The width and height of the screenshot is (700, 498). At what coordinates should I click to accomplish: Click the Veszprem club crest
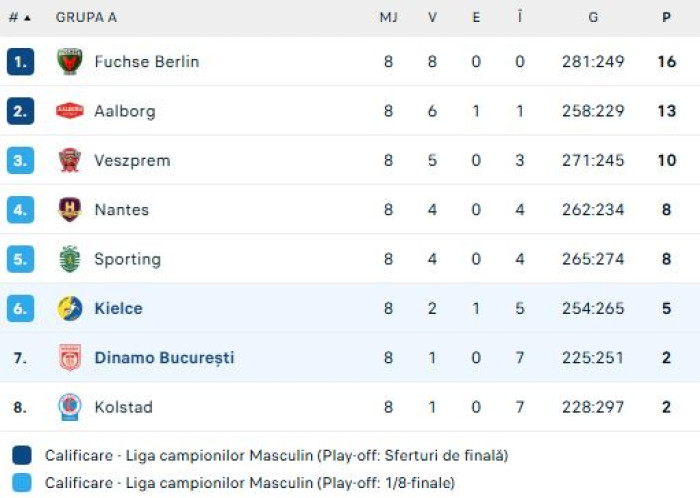(x=69, y=160)
